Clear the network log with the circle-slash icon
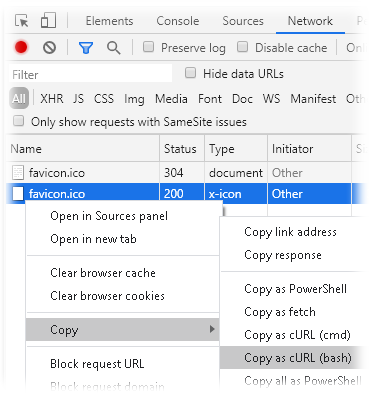369x393 pixels. 49,48
